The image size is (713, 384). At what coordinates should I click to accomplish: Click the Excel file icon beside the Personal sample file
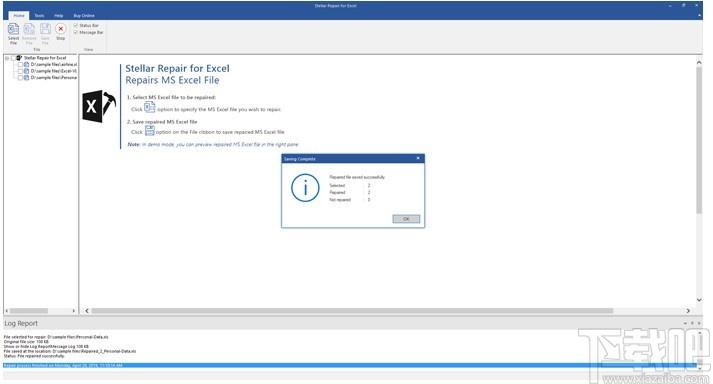27,78
